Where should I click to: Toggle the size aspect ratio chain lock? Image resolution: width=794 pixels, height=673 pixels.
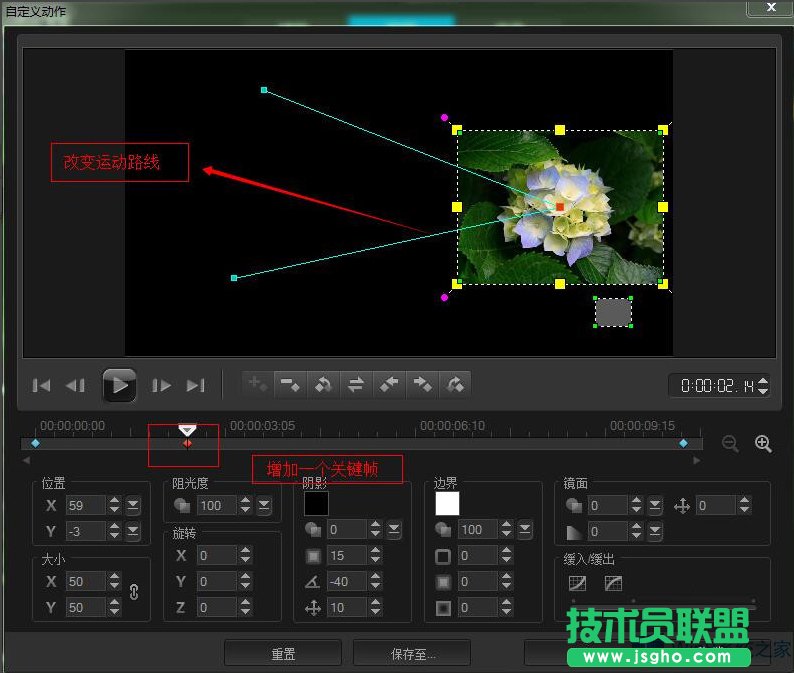pyautogui.click(x=134, y=592)
